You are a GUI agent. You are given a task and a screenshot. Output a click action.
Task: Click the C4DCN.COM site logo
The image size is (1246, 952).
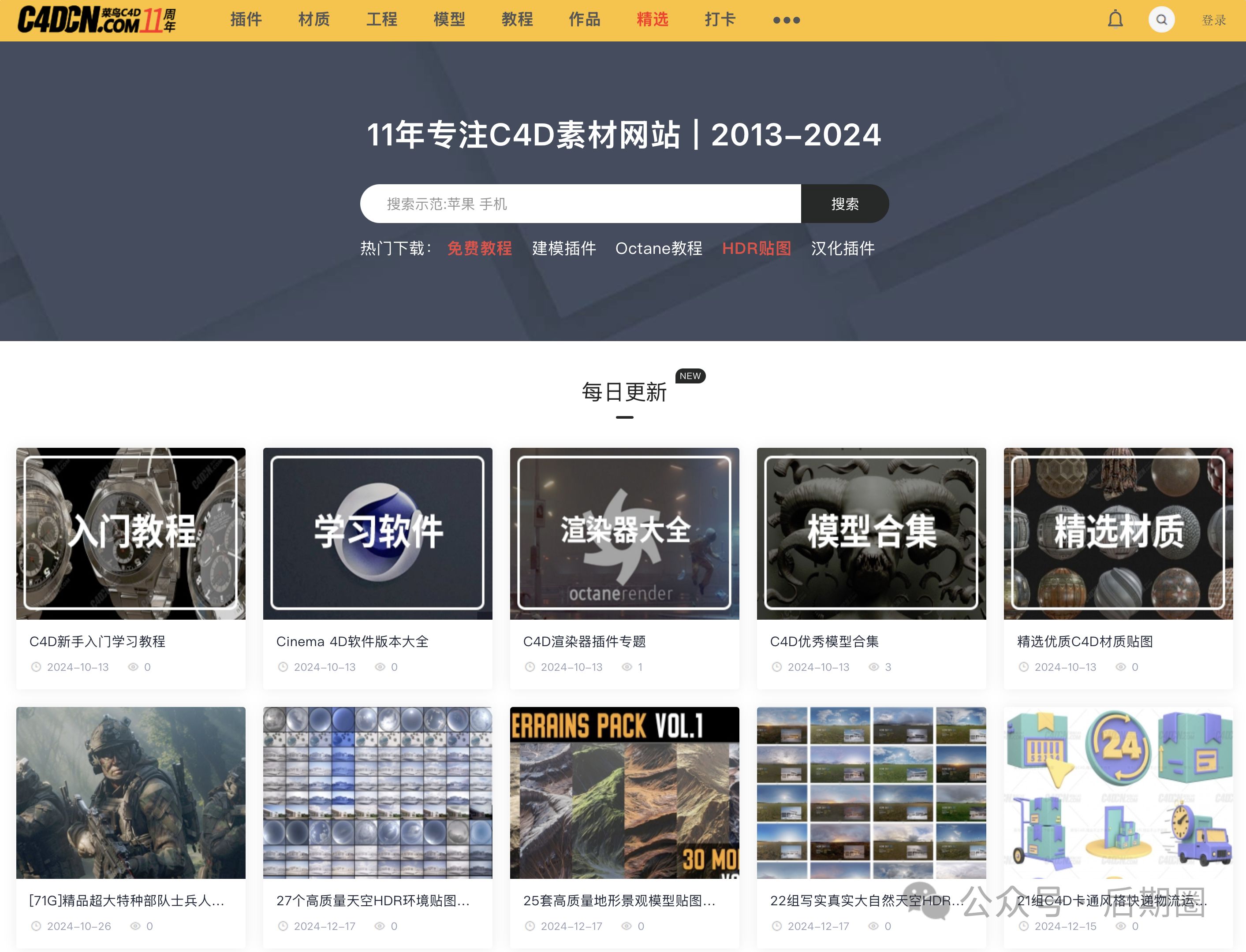pos(97,20)
